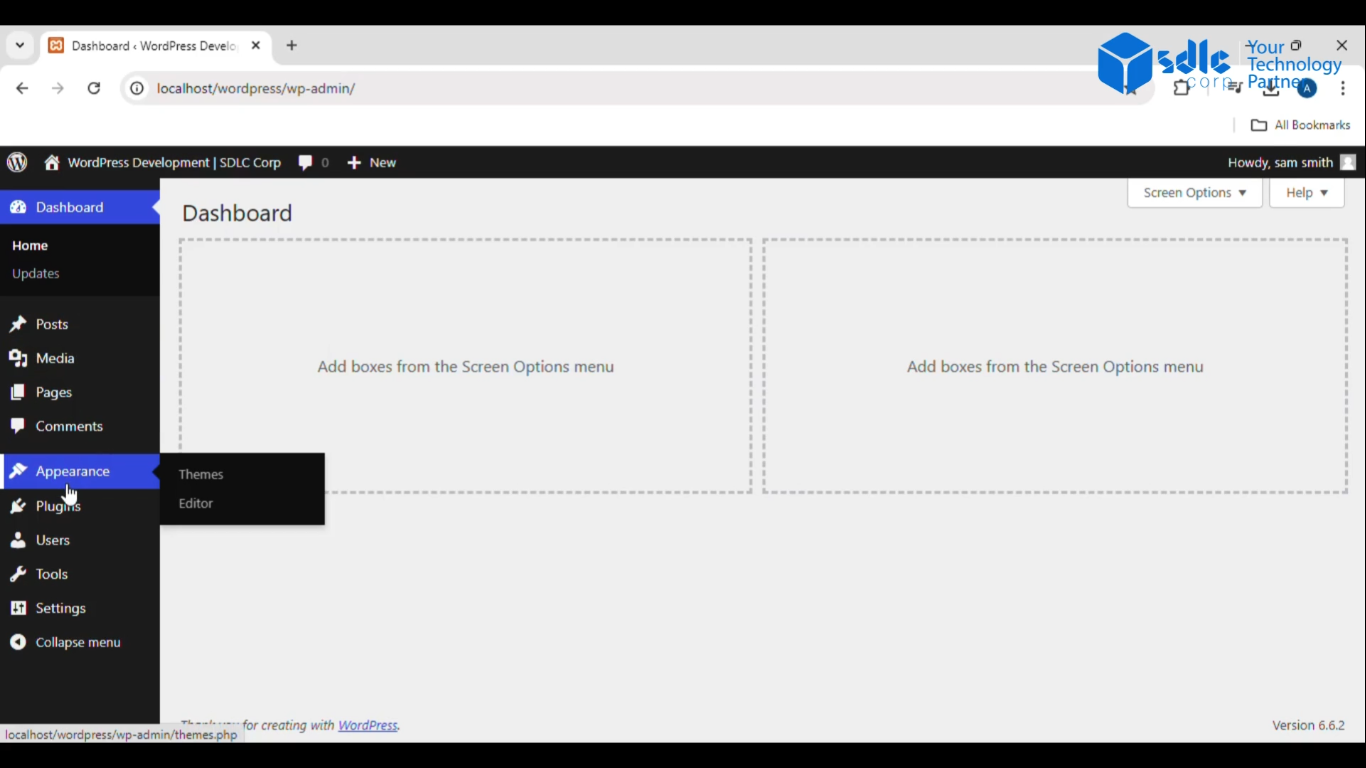Expand the Help panel
Viewport: 1366px width, 768px height.
tap(1307, 193)
